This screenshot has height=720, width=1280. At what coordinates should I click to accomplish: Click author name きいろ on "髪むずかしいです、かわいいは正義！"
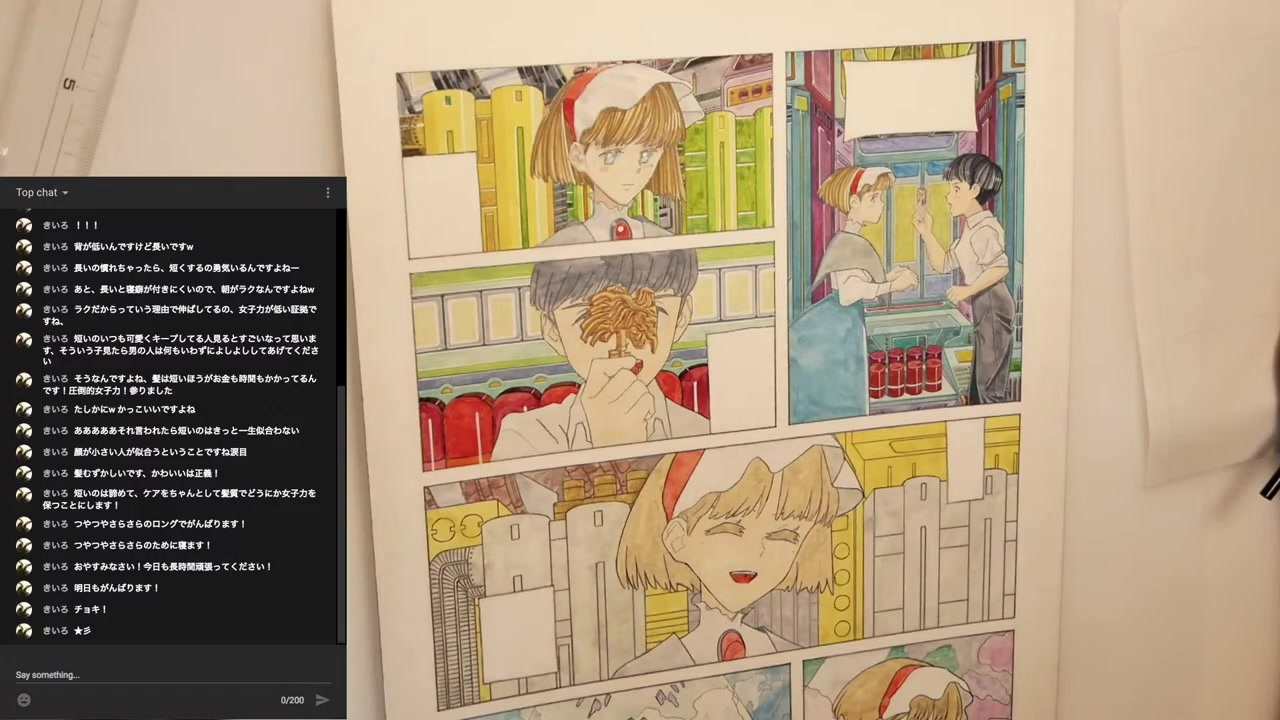pos(55,473)
